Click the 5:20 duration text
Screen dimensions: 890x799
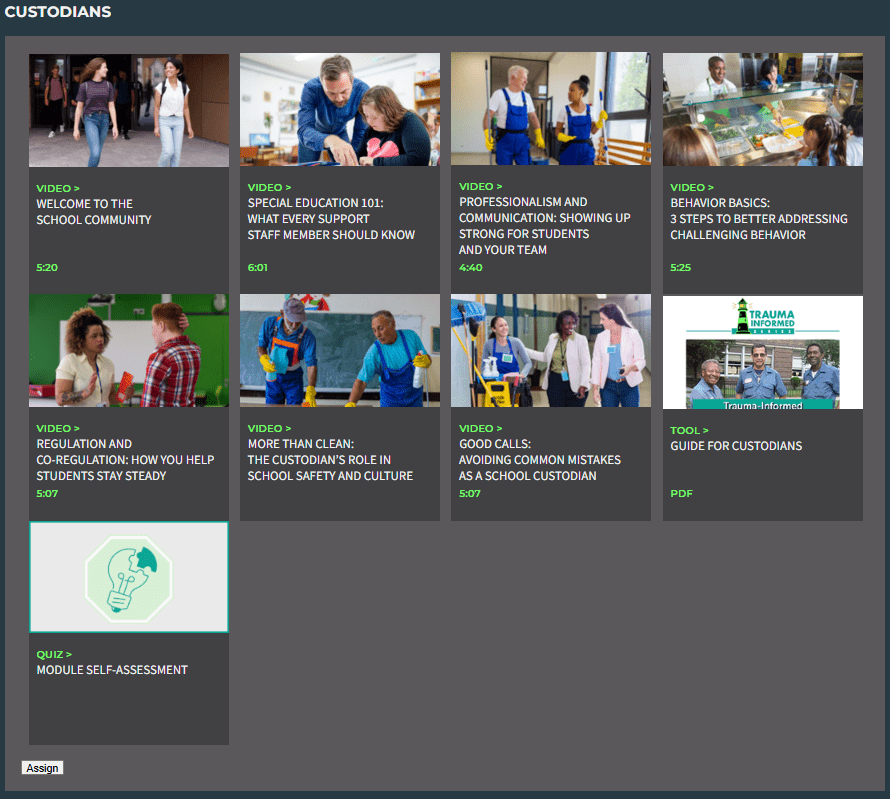[x=47, y=267]
